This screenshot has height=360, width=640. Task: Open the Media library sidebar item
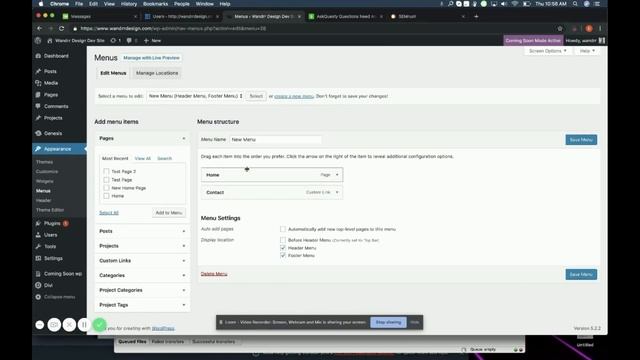51,83
